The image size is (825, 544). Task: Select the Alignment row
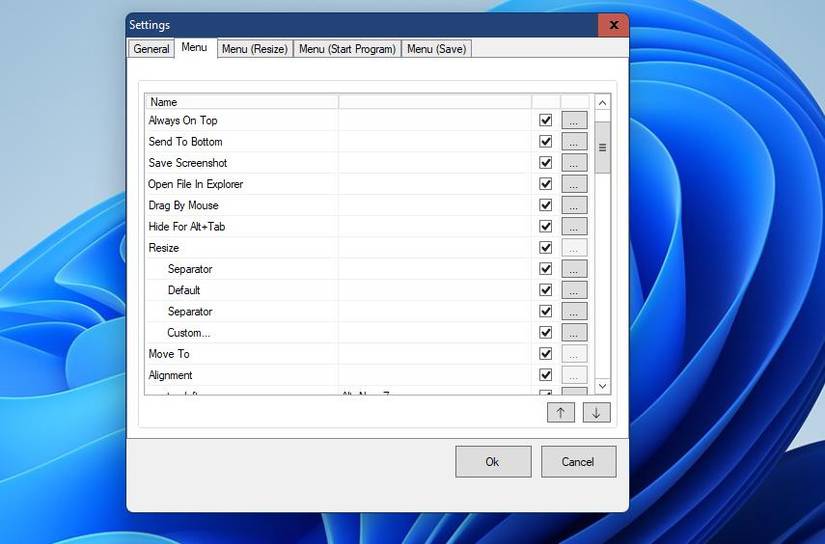[x=366, y=375]
